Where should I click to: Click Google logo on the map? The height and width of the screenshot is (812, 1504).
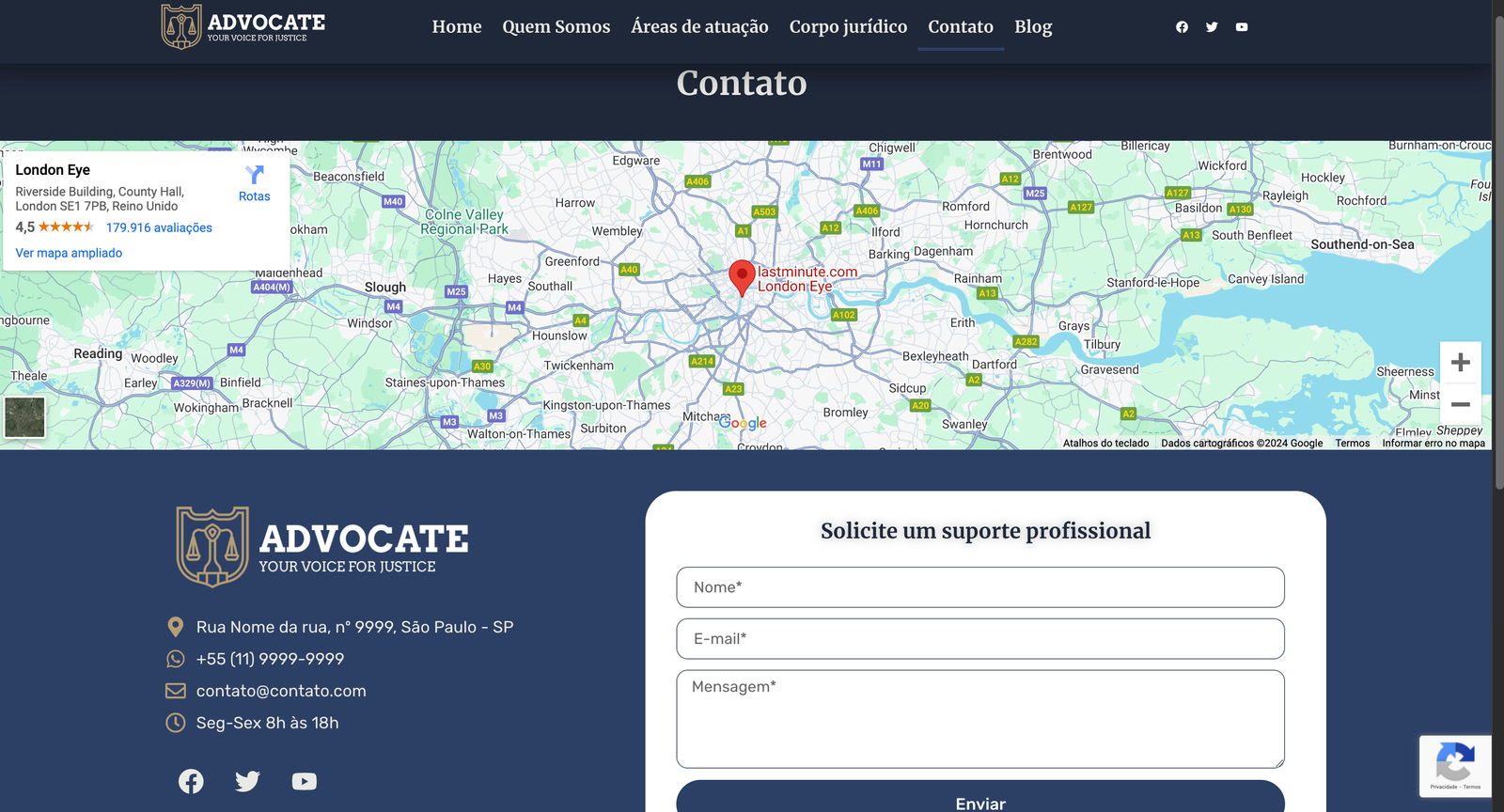[743, 424]
